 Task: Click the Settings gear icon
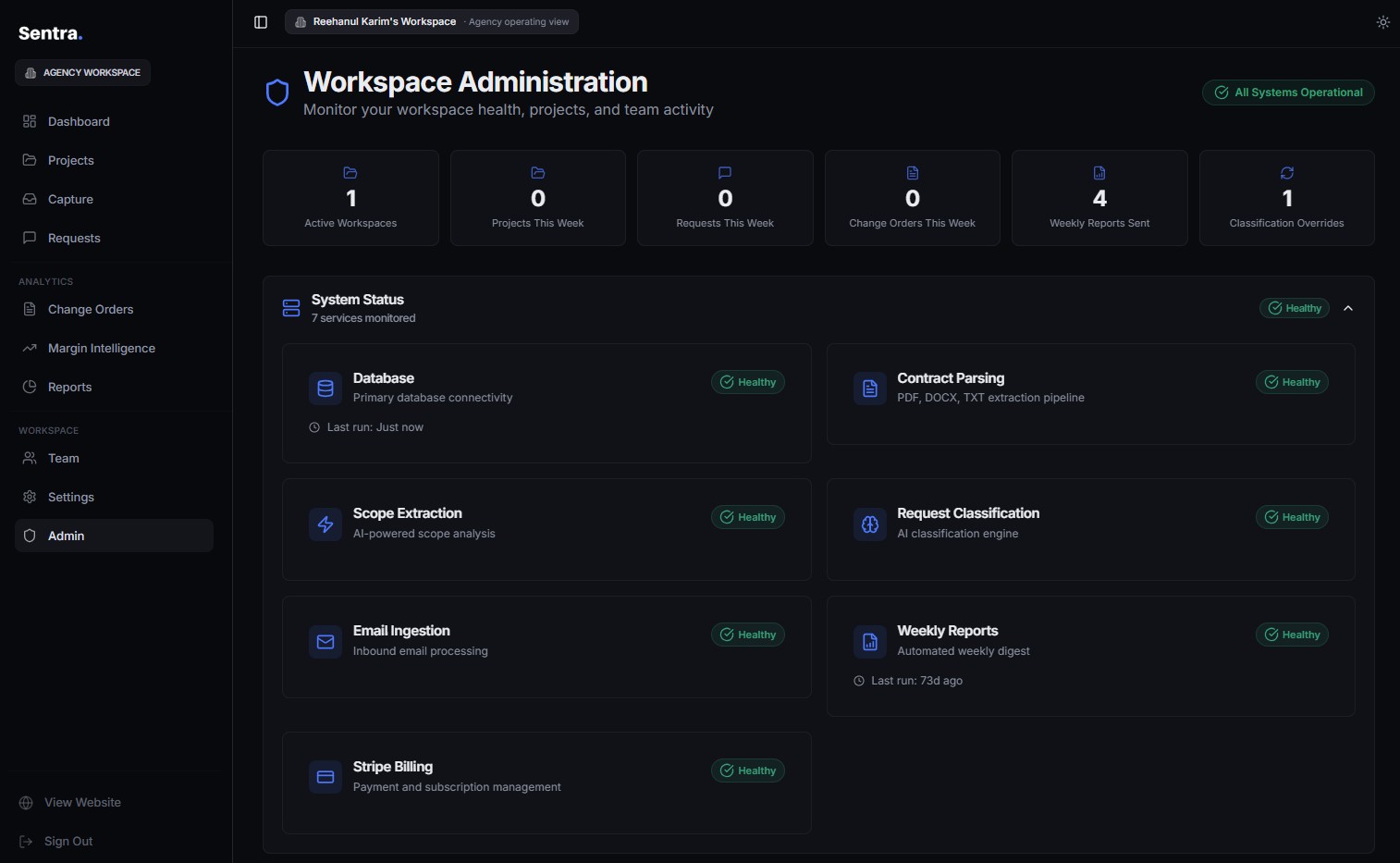[x=30, y=497]
